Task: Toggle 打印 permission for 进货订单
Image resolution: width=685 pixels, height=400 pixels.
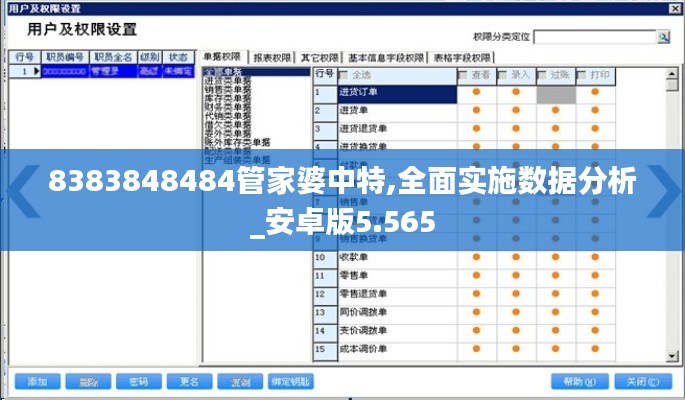Action: coord(595,92)
